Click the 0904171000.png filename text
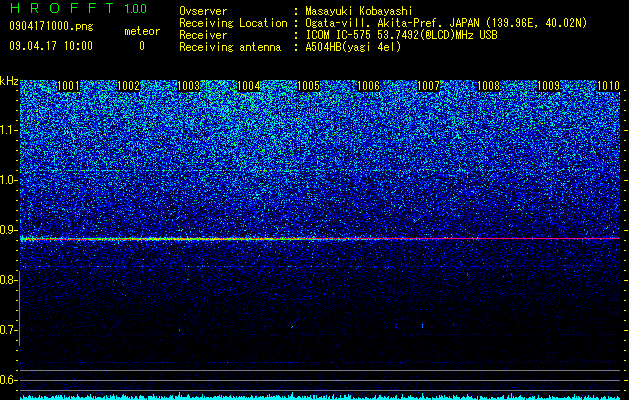 pos(51,26)
